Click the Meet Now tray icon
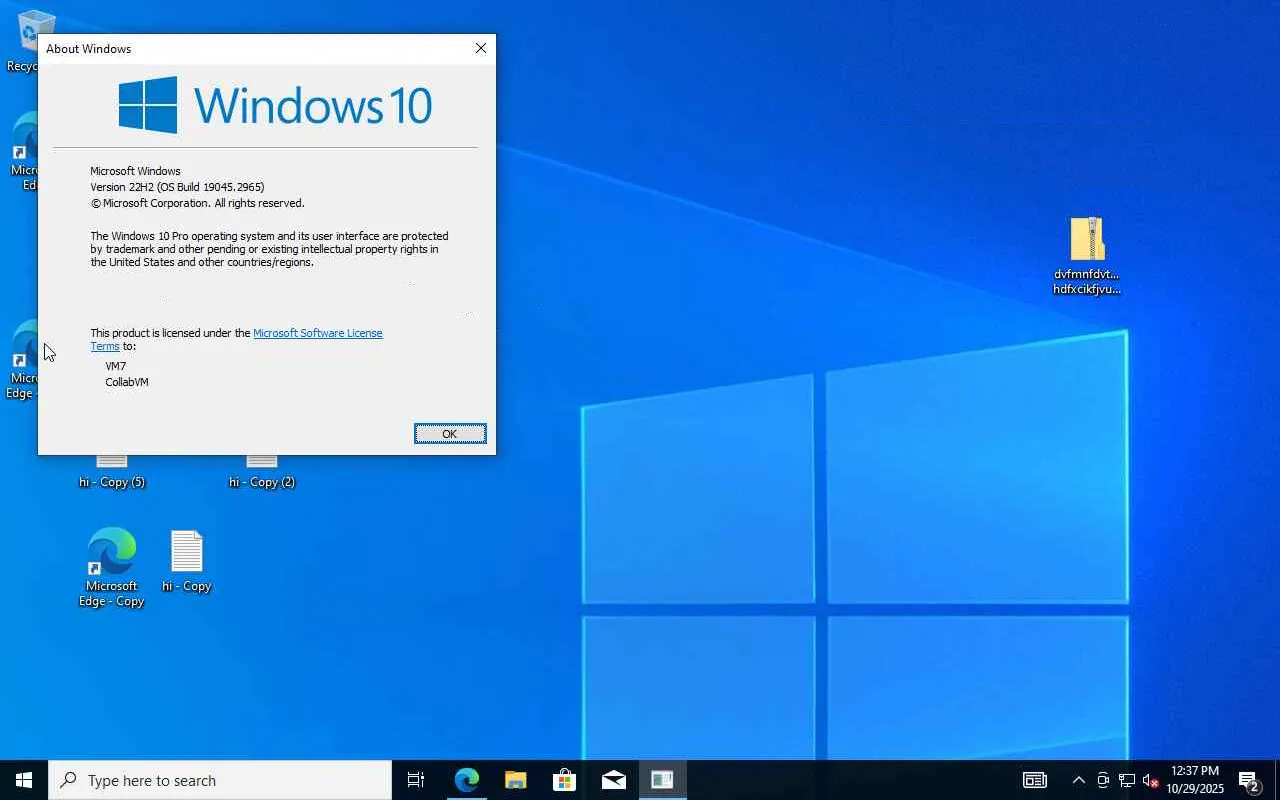This screenshot has width=1280, height=800. (x=1103, y=780)
